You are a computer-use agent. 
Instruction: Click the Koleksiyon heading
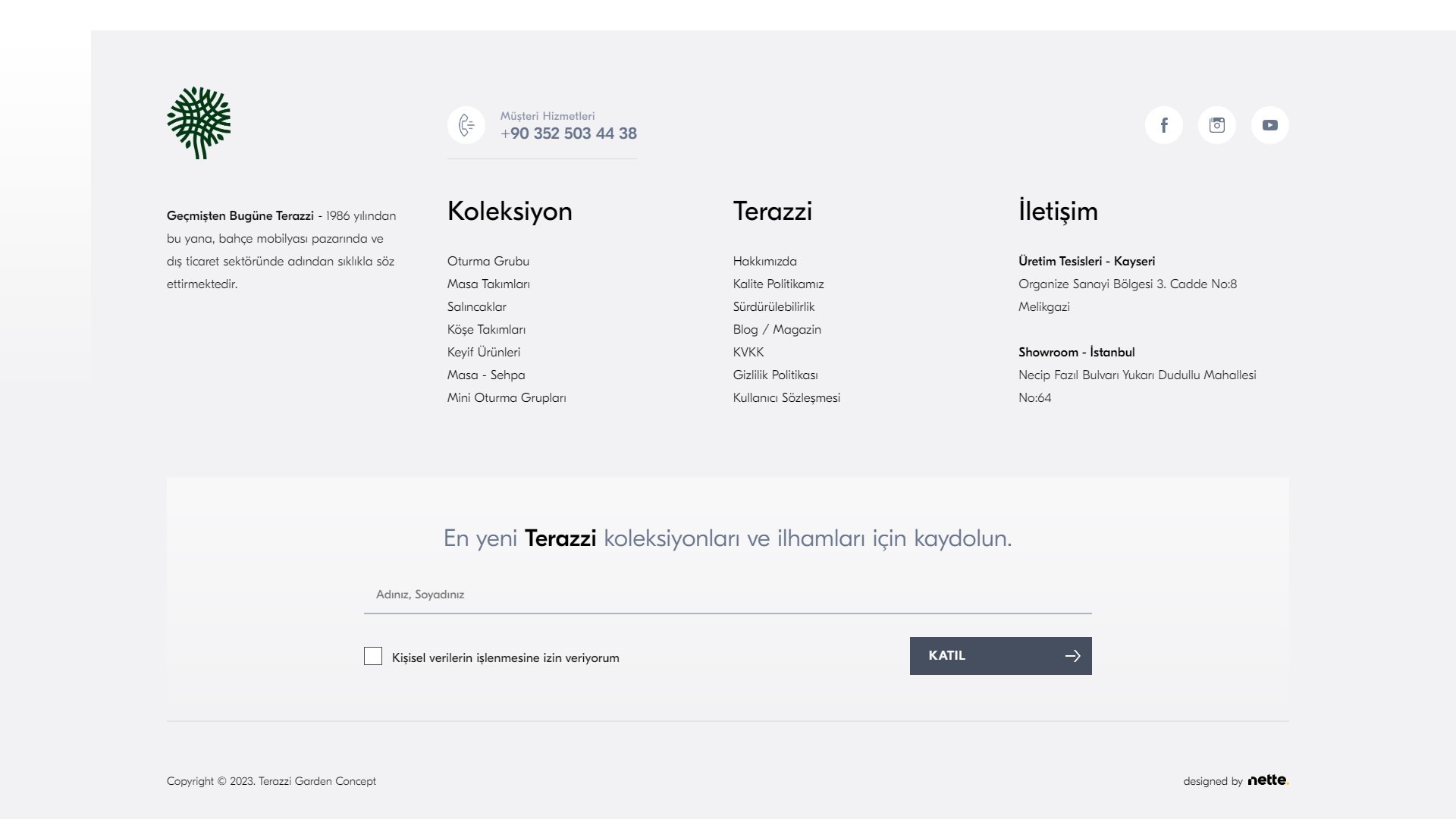510,211
